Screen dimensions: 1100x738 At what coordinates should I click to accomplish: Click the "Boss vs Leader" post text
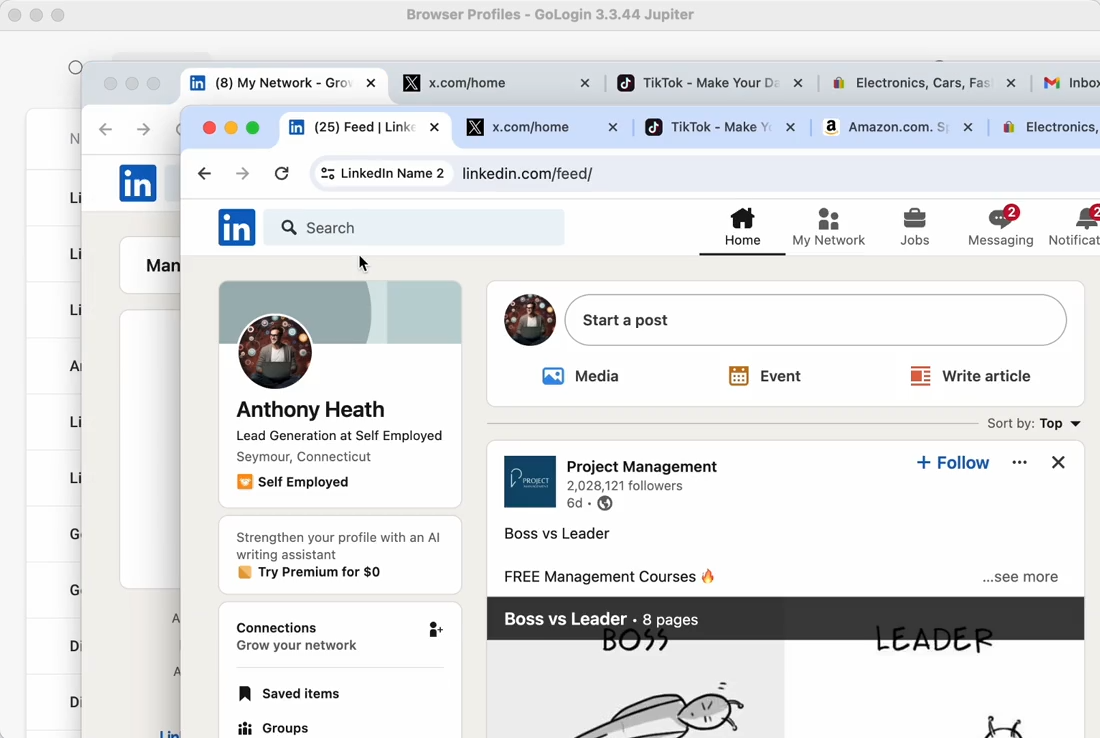click(556, 533)
